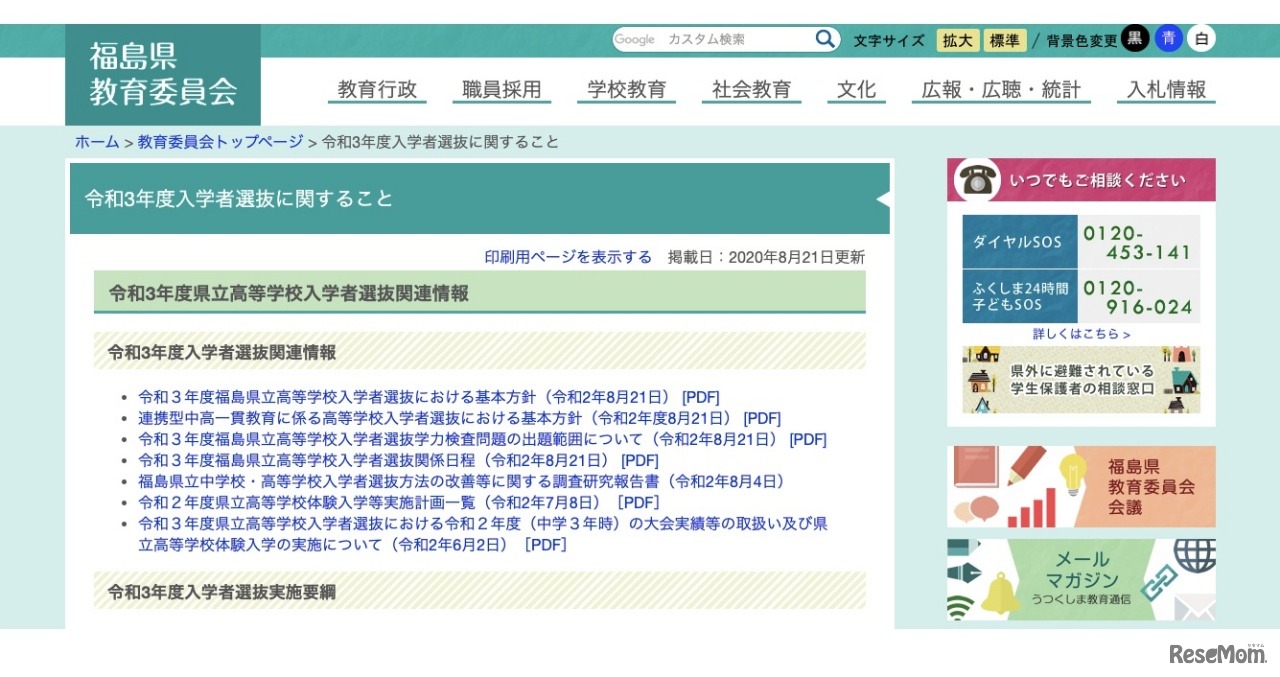Viewport: 1280px width, 677px height.
Task: Click phone number 0120-453-141
Action: click(x=1137, y=242)
